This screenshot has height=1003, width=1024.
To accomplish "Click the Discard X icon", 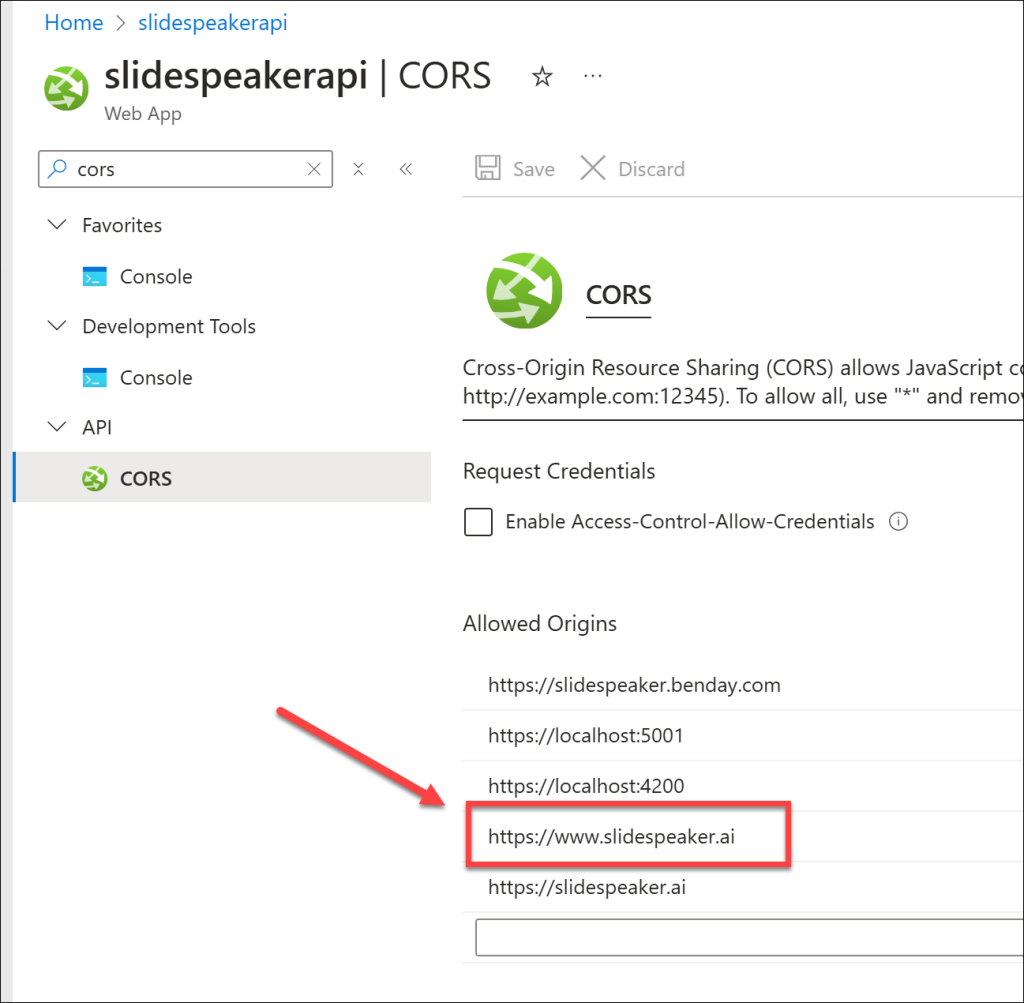I will point(593,168).
